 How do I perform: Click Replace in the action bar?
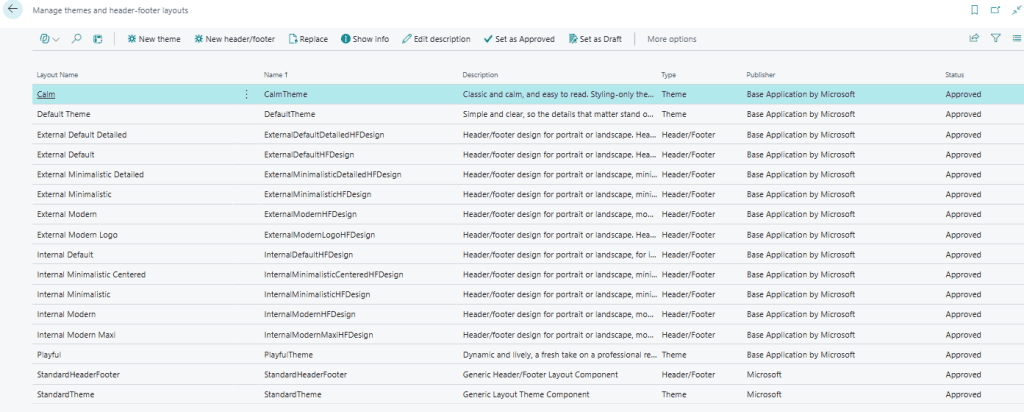[308, 39]
